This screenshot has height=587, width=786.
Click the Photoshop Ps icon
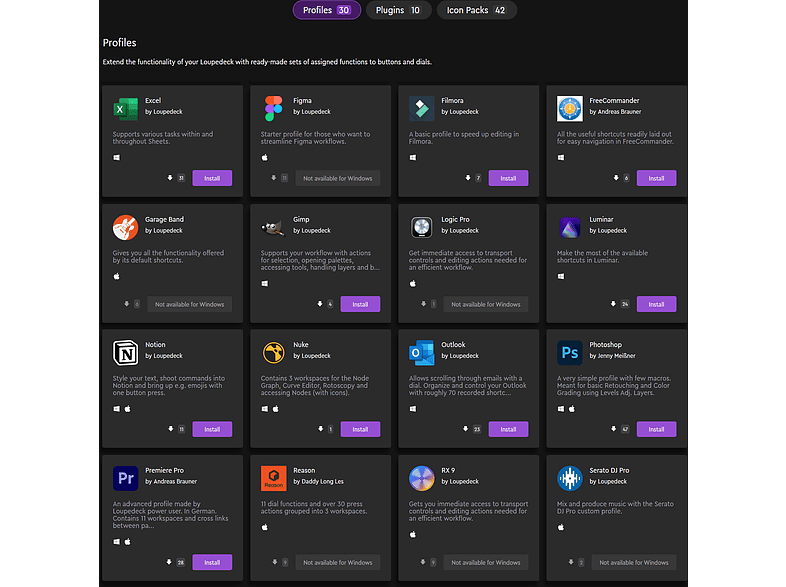coord(569,352)
